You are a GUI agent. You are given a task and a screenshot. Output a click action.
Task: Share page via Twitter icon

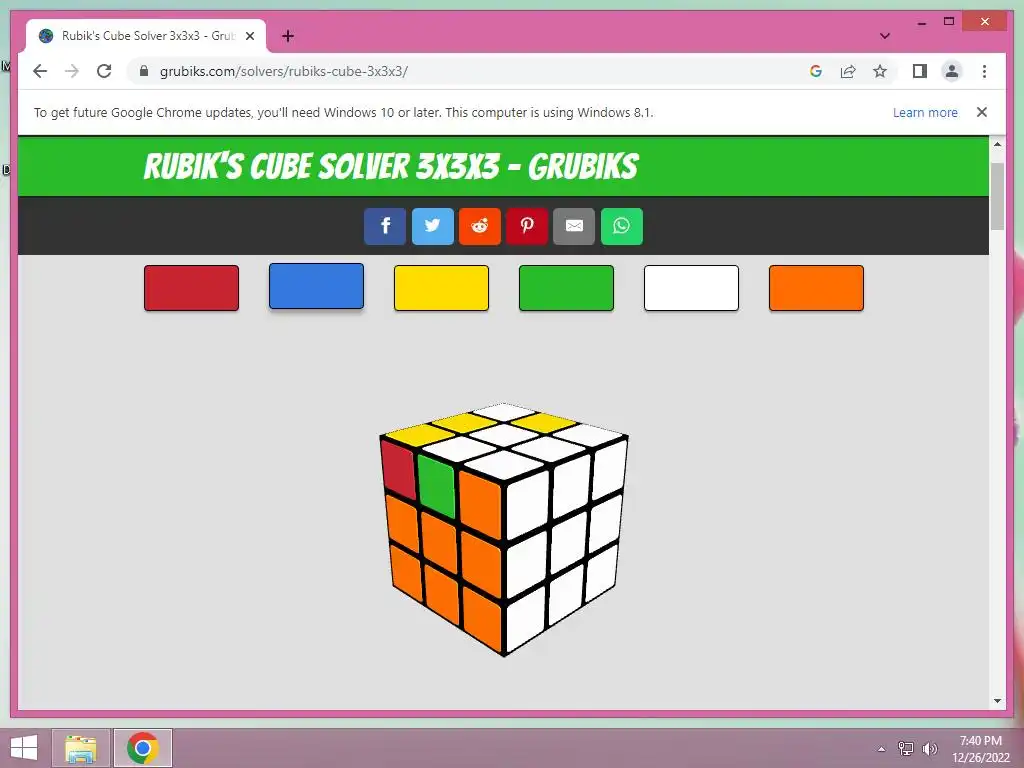[432, 226]
